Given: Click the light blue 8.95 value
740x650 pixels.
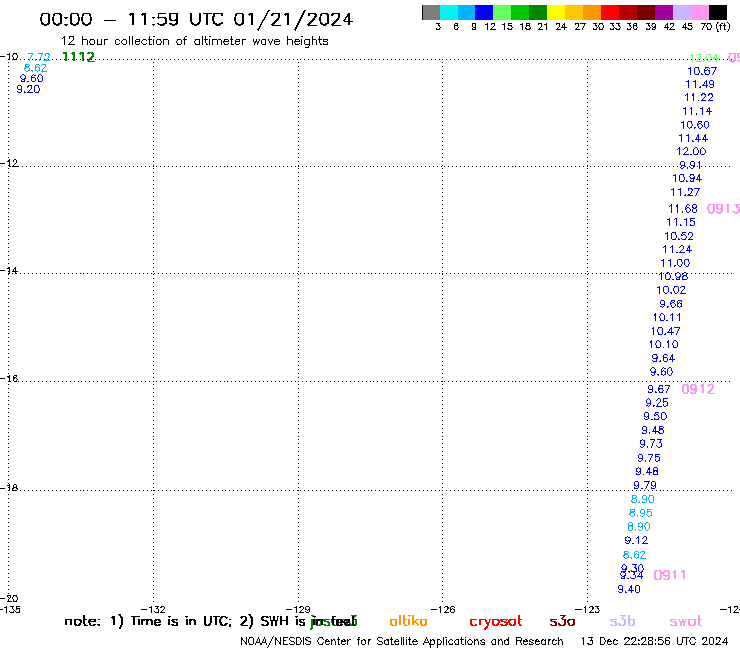Looking at the screenshot, I should (640, 513).
